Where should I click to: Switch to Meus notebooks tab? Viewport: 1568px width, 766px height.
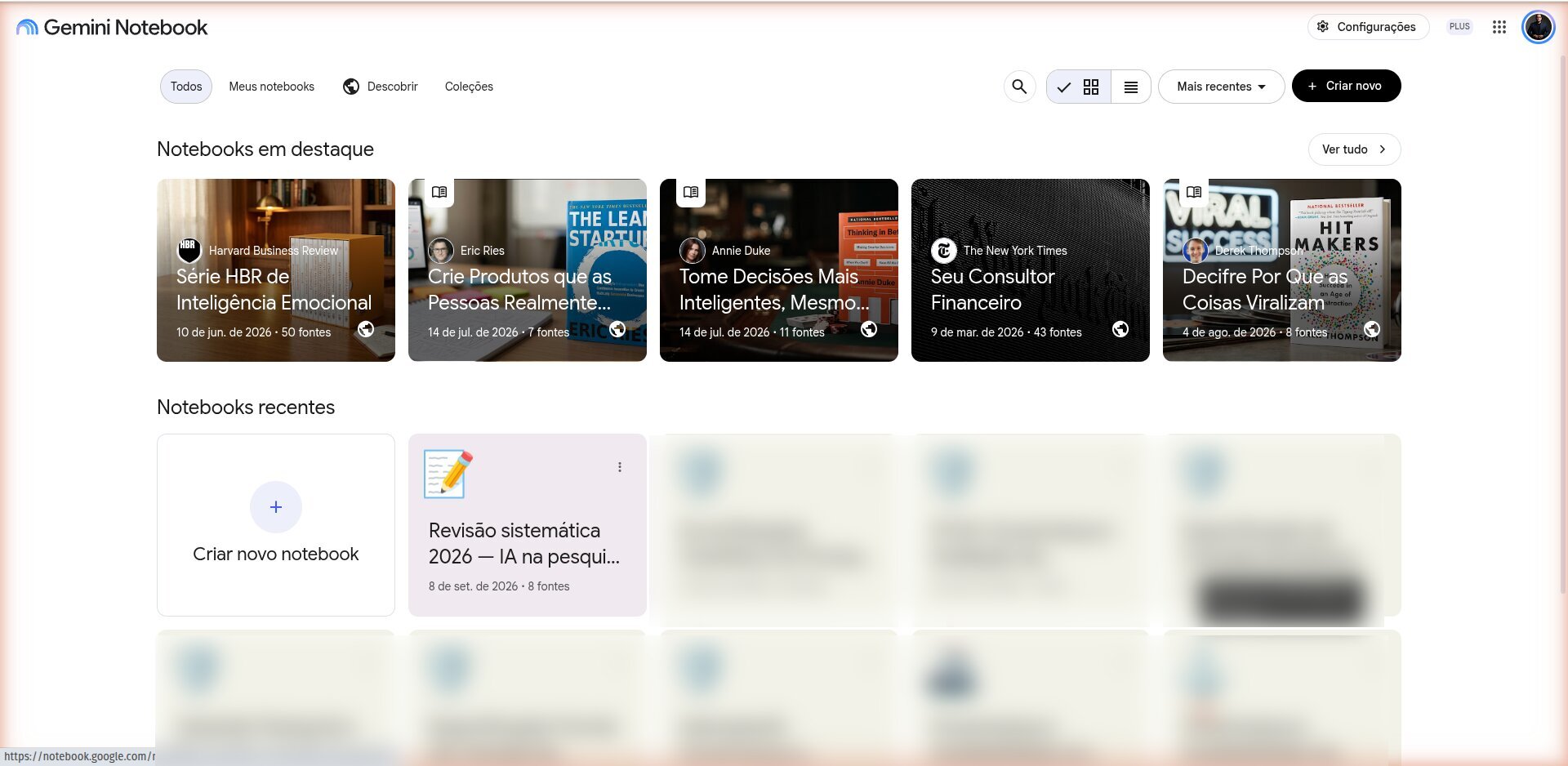click(271, 87)
